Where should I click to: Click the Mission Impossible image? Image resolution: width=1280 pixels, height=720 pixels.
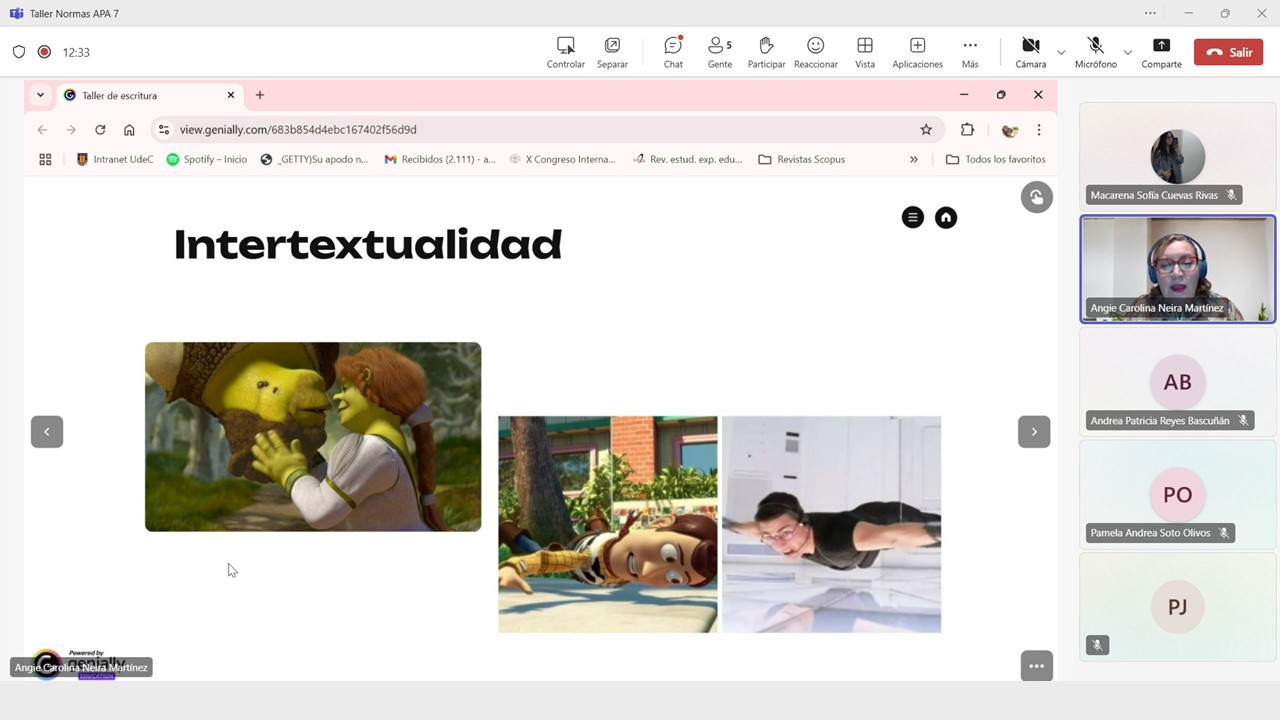pos(831,524)
